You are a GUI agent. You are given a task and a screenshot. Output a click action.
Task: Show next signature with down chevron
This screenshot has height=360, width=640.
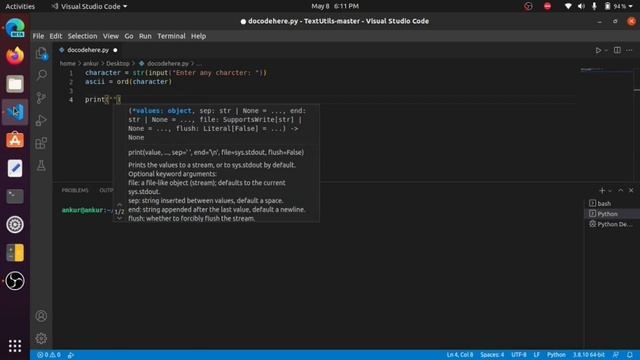click(119, 219)
